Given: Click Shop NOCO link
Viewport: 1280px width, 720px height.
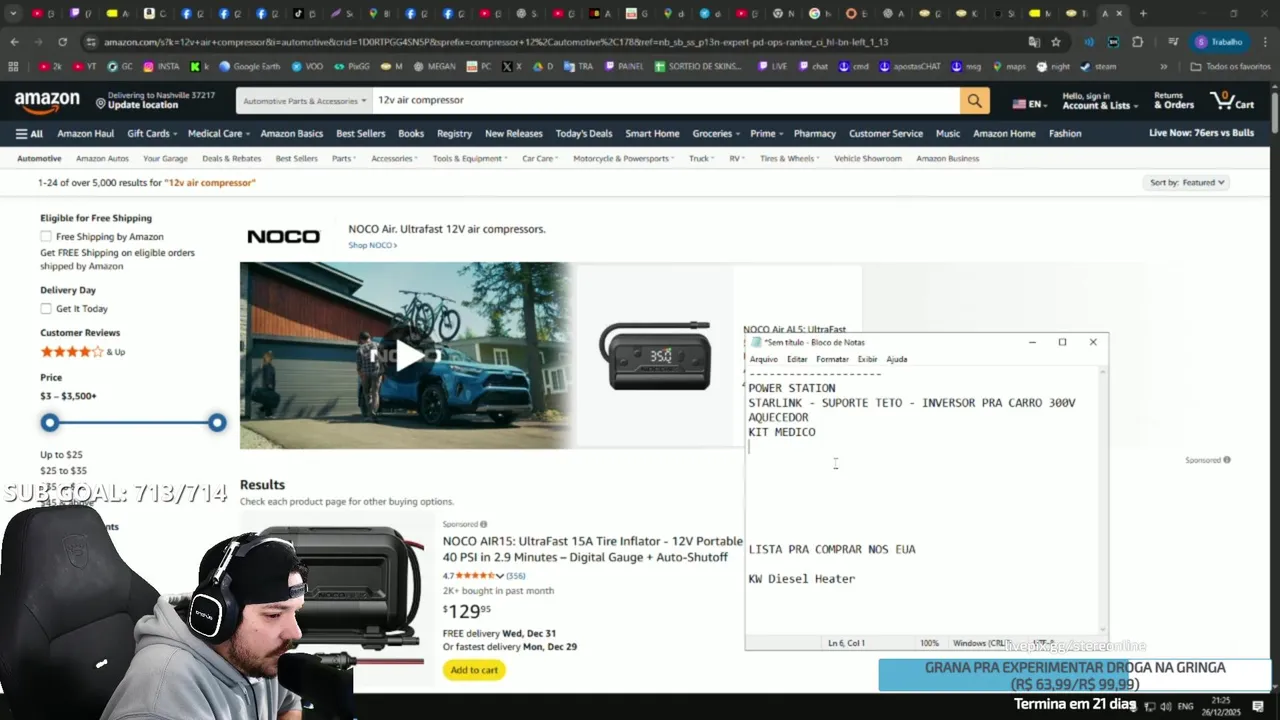Looking at the screenshot, I should point(372,245).
